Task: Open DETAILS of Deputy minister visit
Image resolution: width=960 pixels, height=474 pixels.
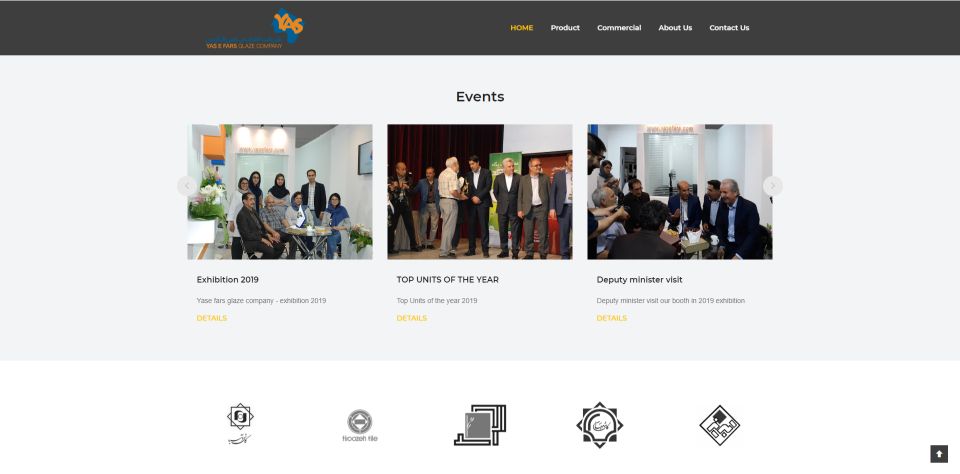Action: (612, 318)
